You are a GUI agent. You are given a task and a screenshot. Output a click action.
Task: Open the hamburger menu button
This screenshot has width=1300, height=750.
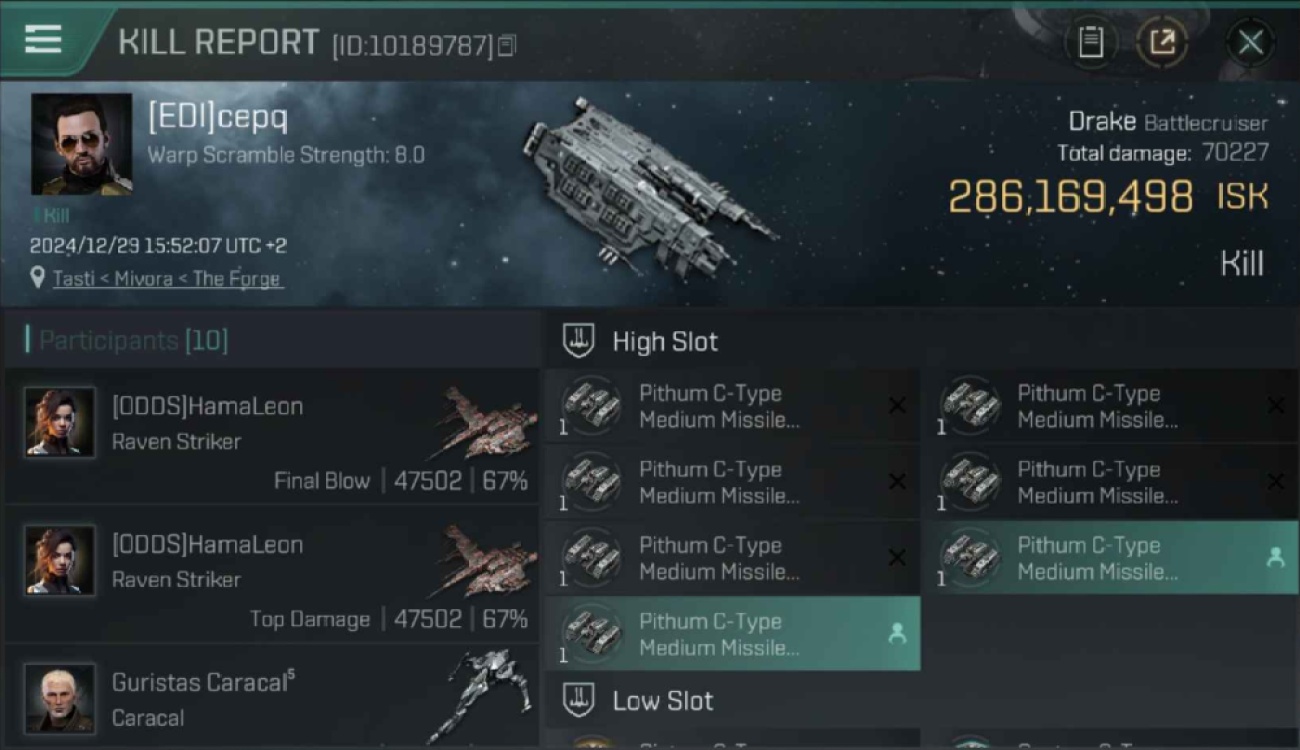click(x=43, y=40)
